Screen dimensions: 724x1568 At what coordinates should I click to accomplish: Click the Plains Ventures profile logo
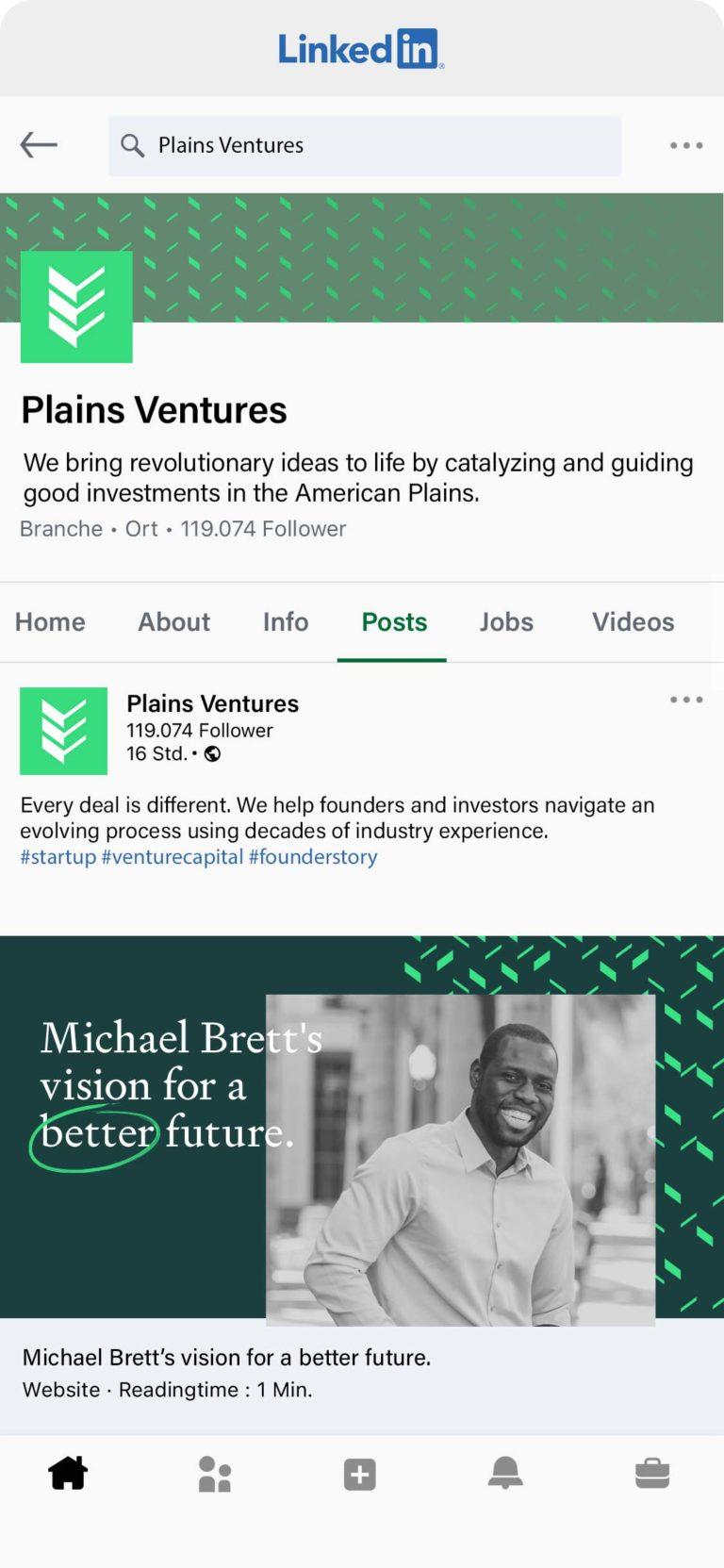(76, 306)
